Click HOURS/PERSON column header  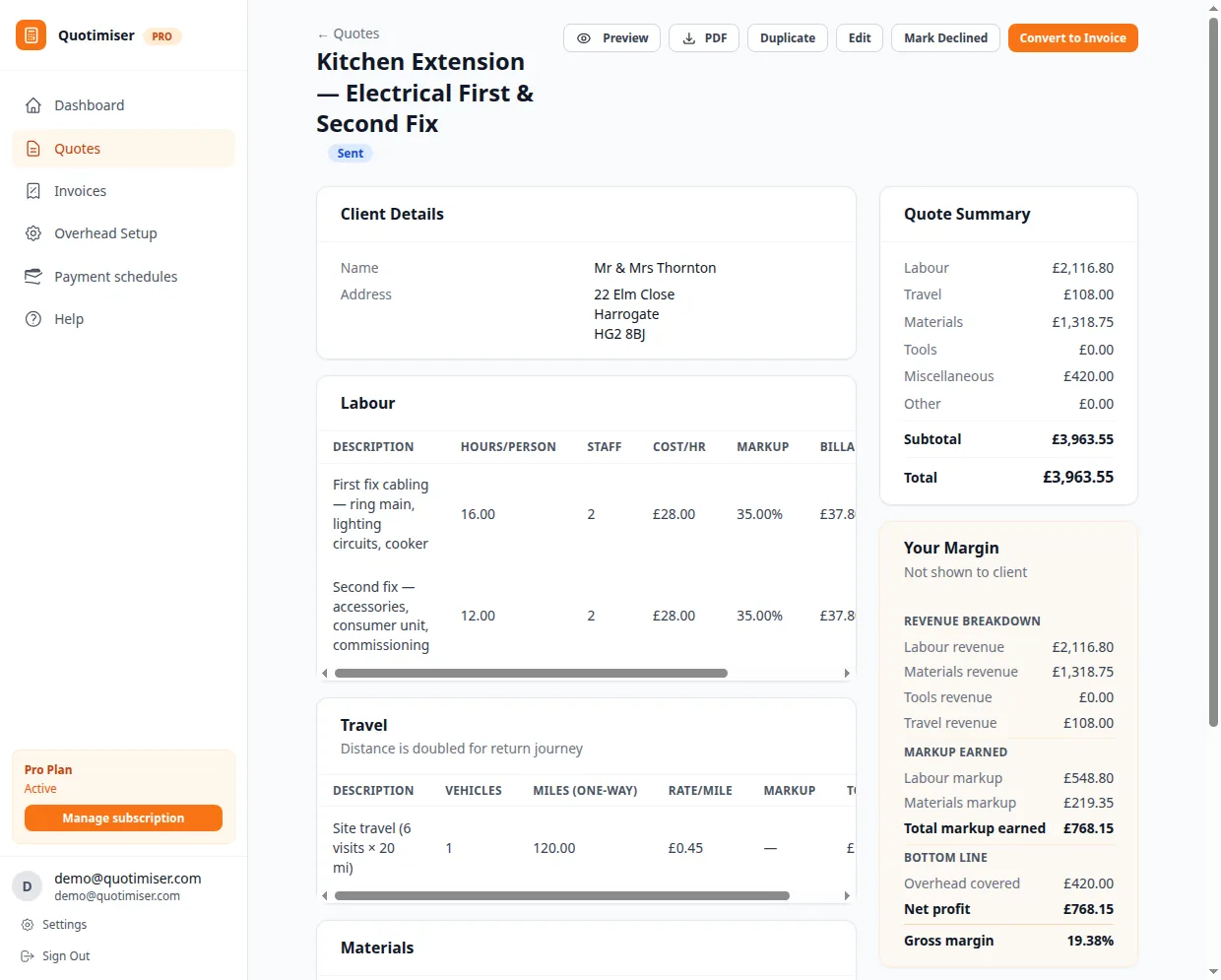coord(508,447)
